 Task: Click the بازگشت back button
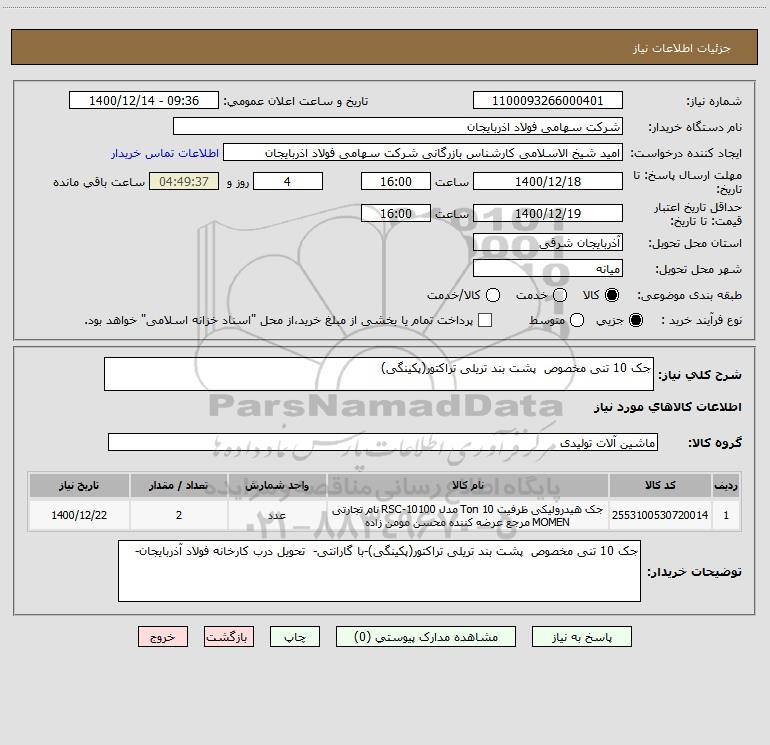229,637
